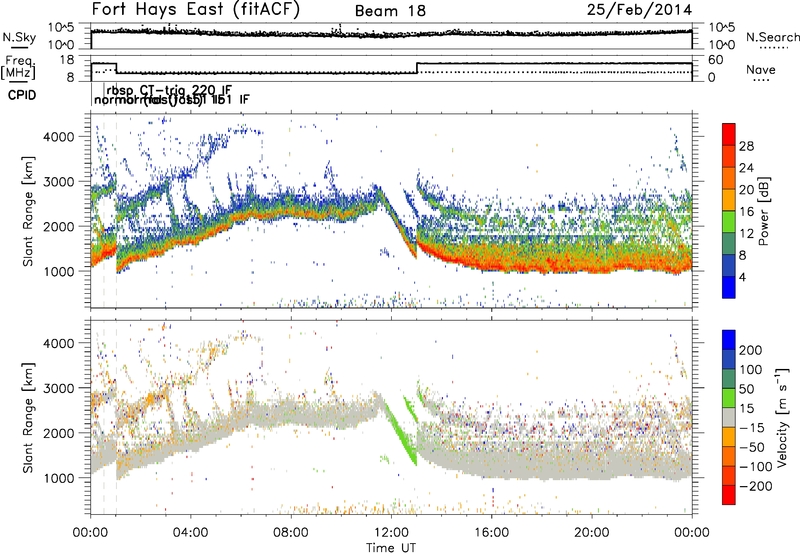Click the '15' label on Velocity colorbar
Viewport: 800px width, 554px height.
point(746,409)
